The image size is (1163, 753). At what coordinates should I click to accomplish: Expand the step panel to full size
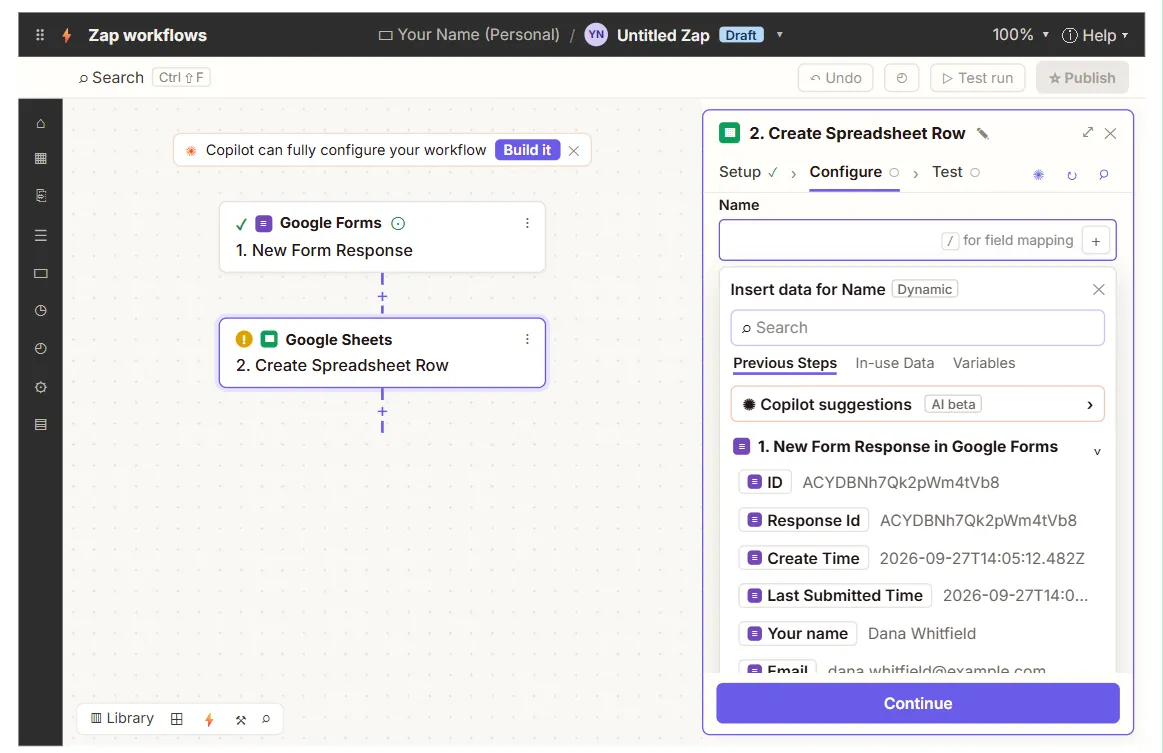point(1087,132)
